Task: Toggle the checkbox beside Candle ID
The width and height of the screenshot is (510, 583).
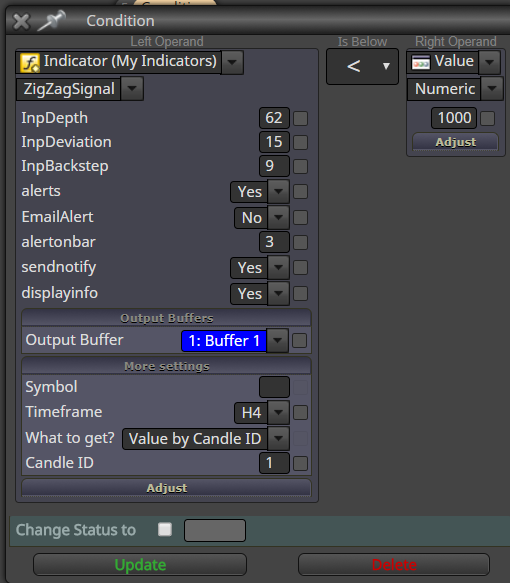Action: tap(300, 463)
